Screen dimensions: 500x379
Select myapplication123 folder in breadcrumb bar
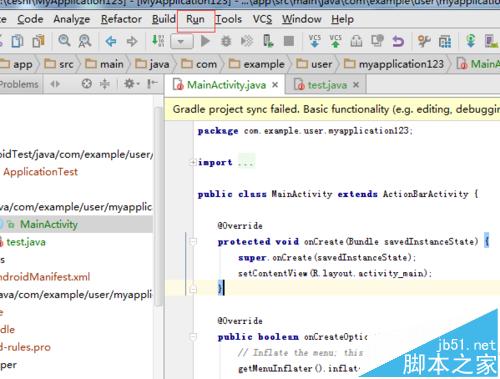394,64
